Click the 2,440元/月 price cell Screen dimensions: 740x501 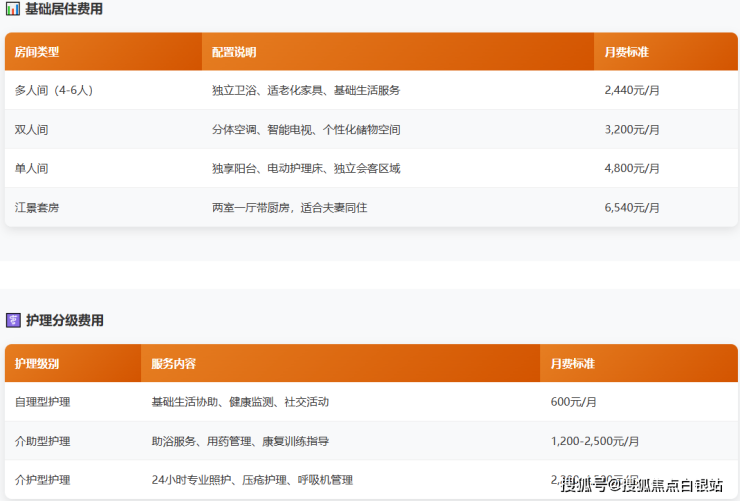(x=632, y=90)
